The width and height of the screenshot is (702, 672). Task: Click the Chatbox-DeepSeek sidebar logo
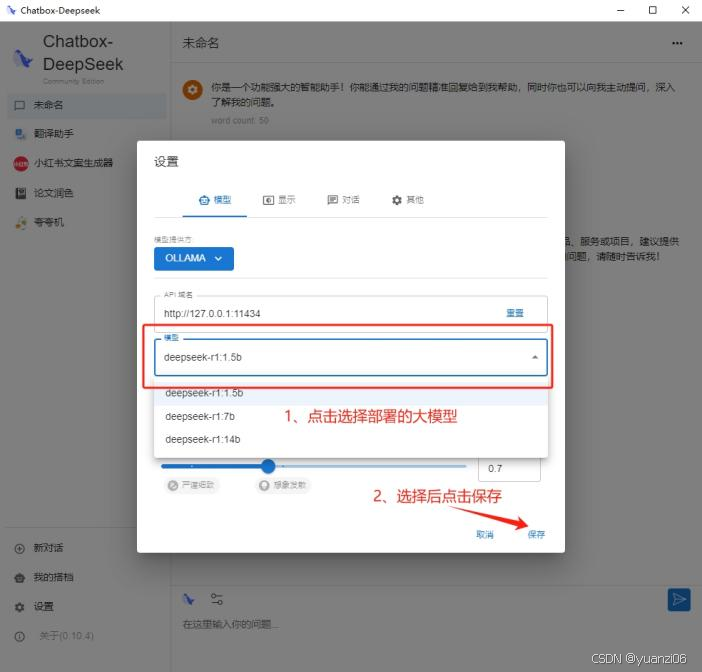click(x=23, y=59)
